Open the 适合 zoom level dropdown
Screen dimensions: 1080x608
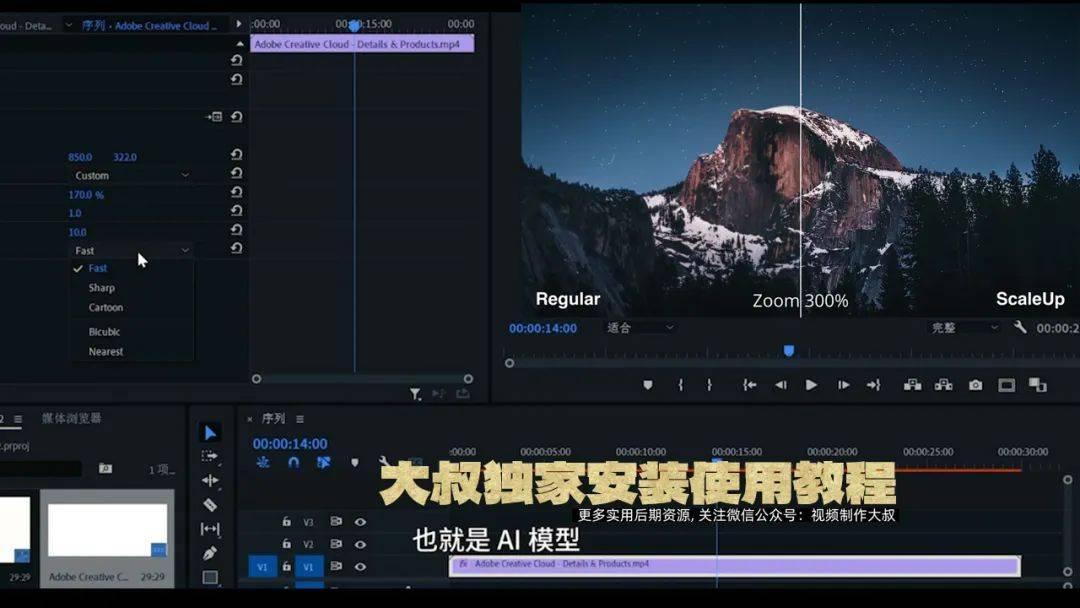coord(640,327)
